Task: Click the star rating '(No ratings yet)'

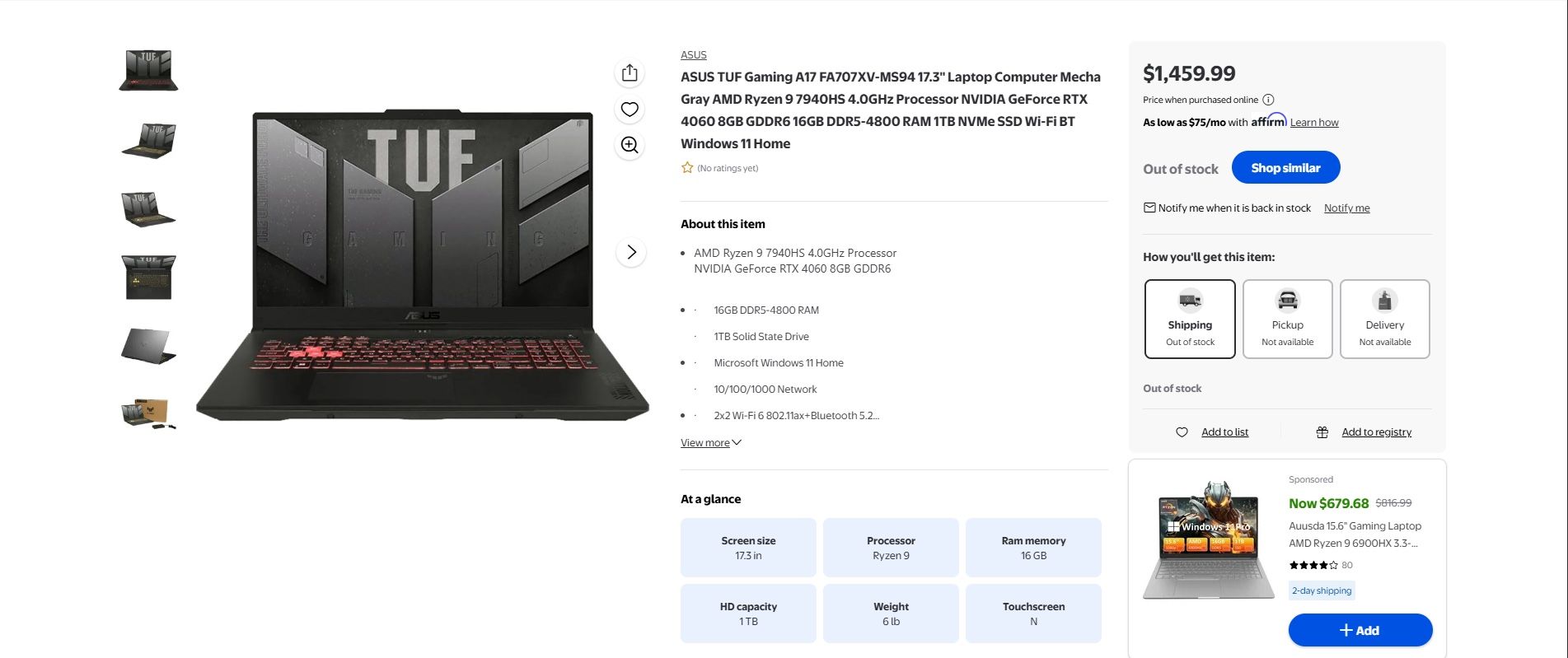Action: pyautogui.click(x=719, y=168)
